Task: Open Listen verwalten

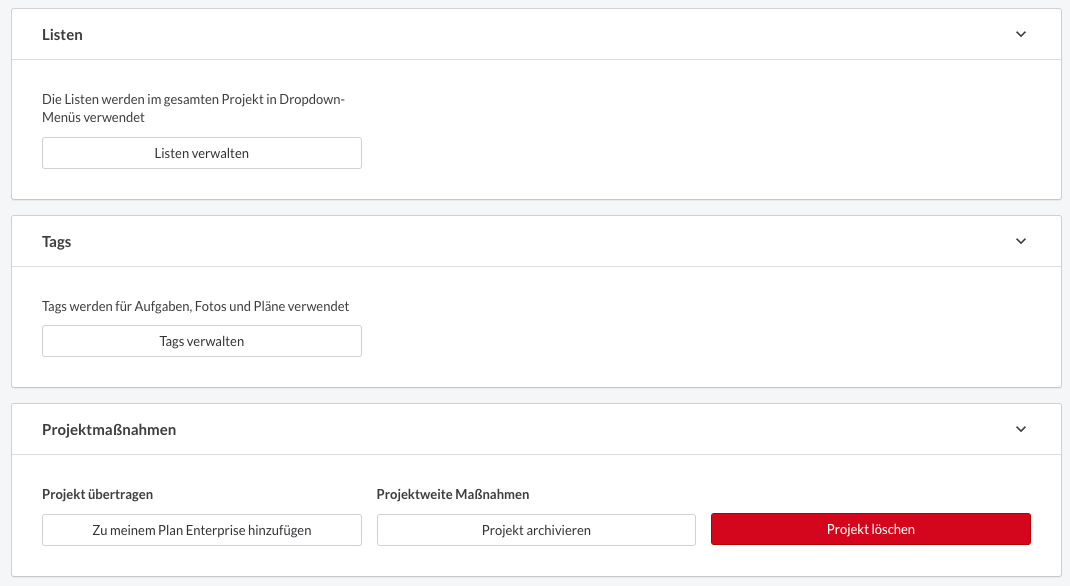Action: [x=202, y=153]
